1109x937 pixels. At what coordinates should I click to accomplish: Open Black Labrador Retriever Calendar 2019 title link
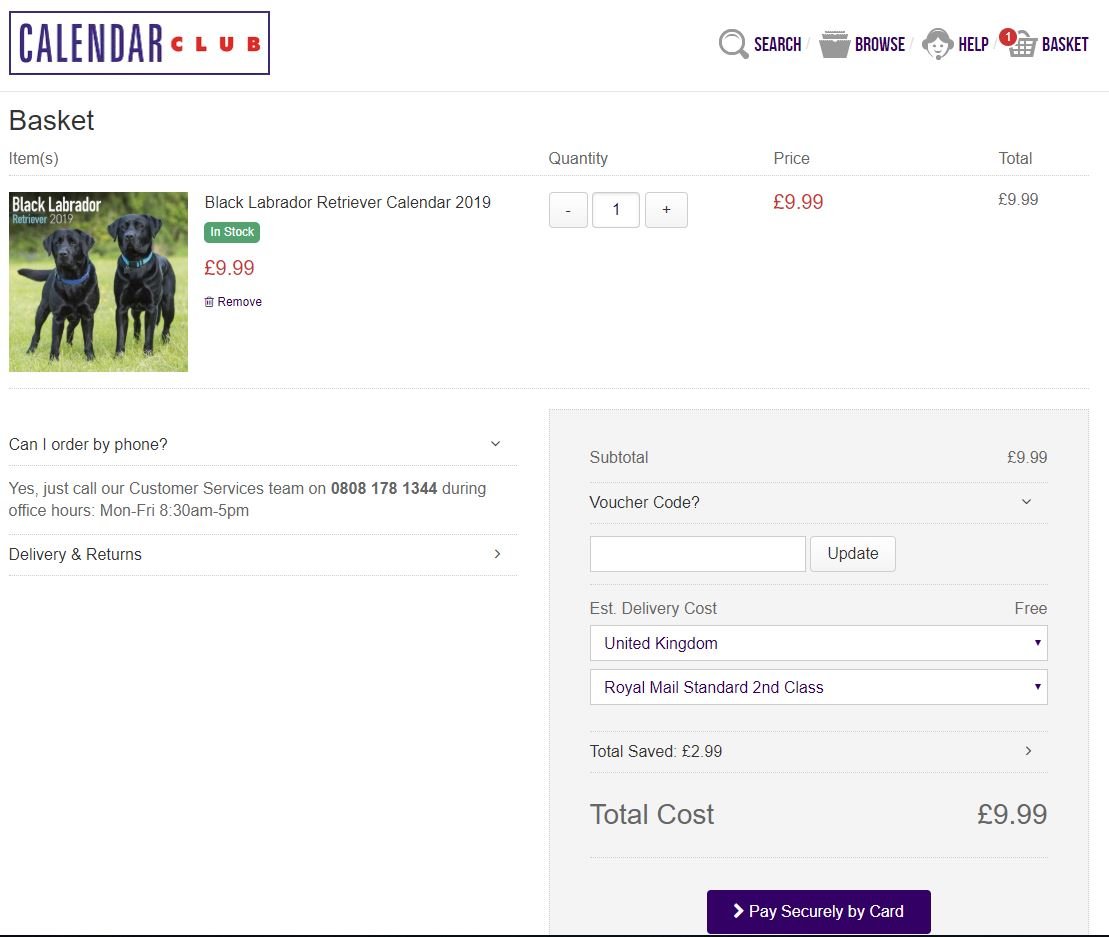(347, 202)
